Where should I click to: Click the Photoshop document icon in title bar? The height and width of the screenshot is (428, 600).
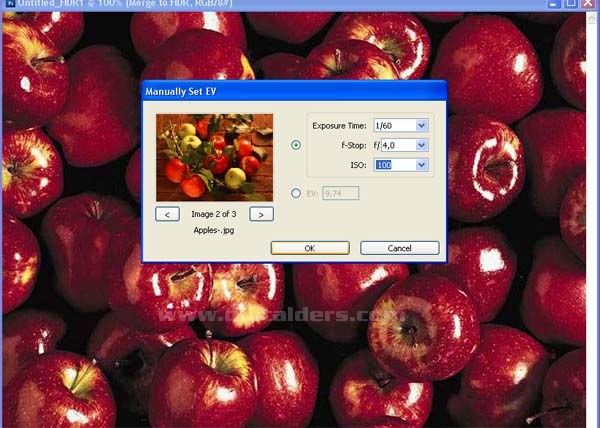click(x=10, y=3)
